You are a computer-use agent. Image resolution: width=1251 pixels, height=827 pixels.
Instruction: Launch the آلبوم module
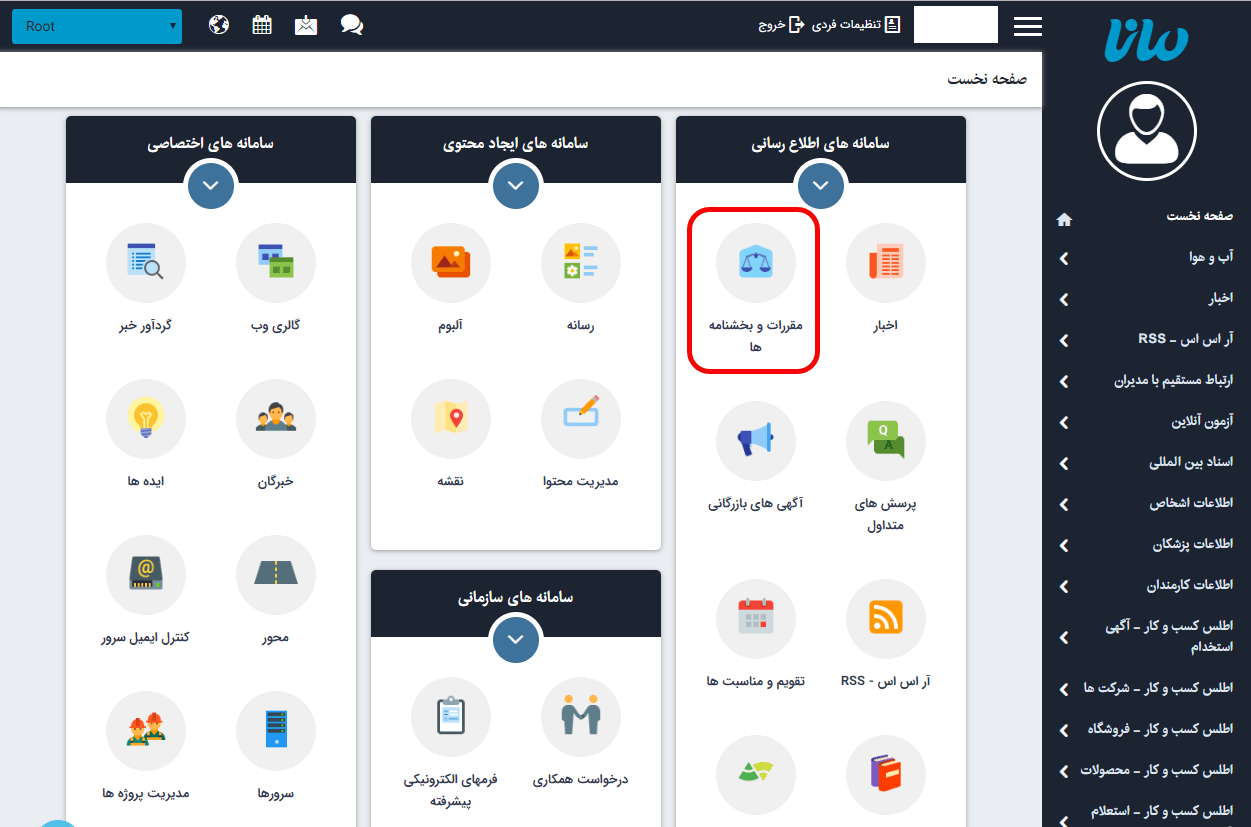coord(451,263)
